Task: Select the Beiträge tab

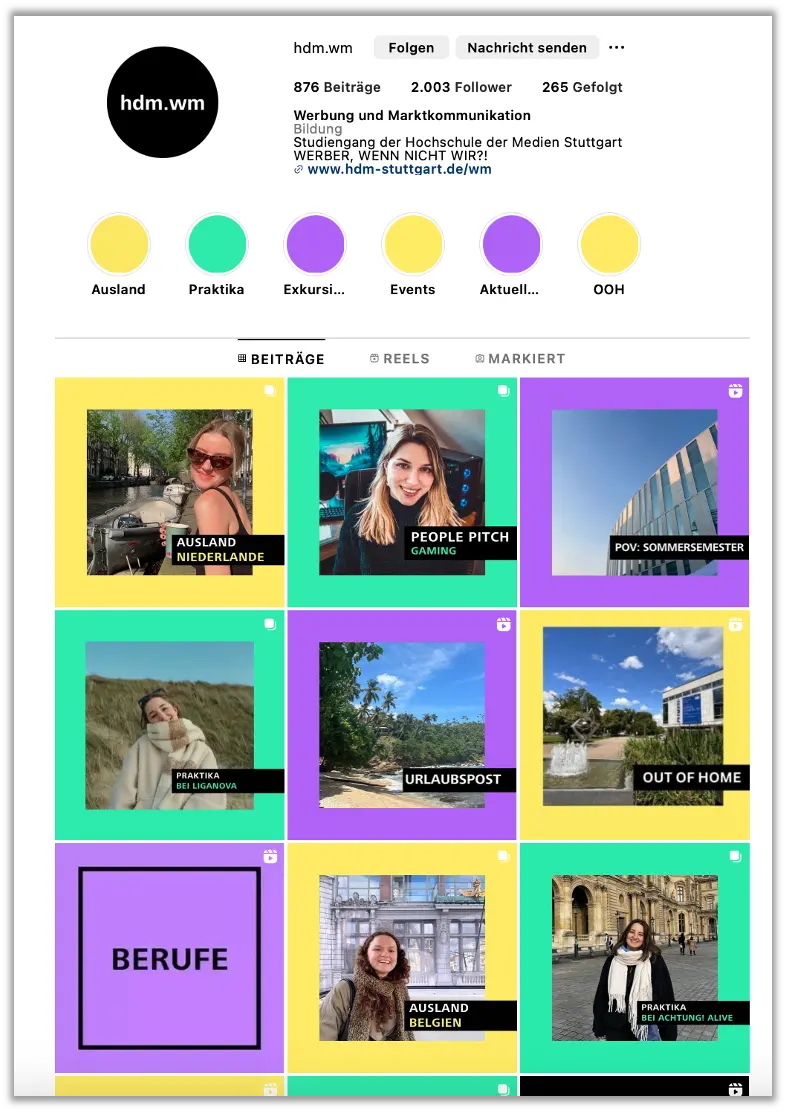Action: click(281, 359)
